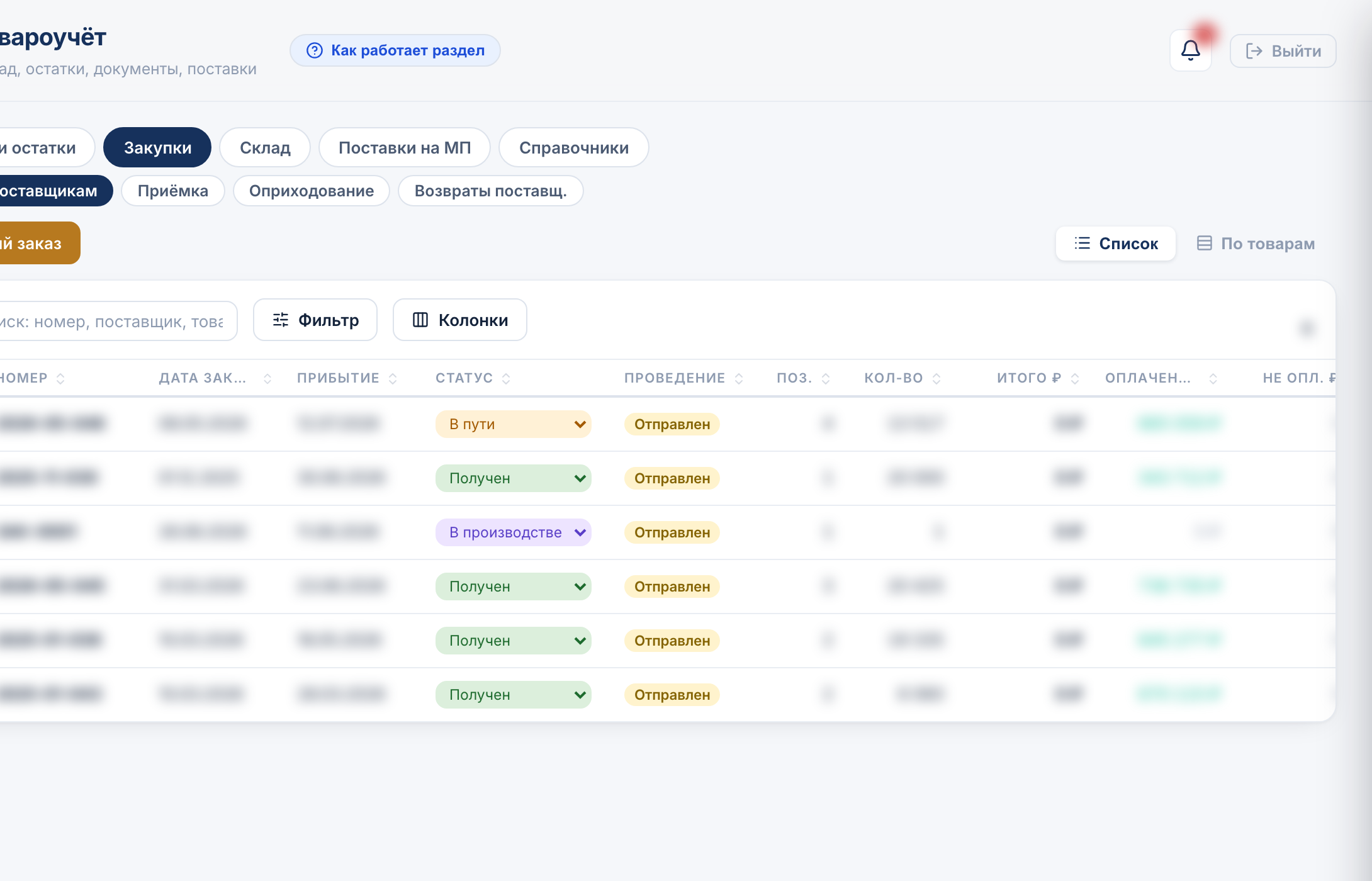
Task: Select the Приёмка subtab
Action: [173, 191]
